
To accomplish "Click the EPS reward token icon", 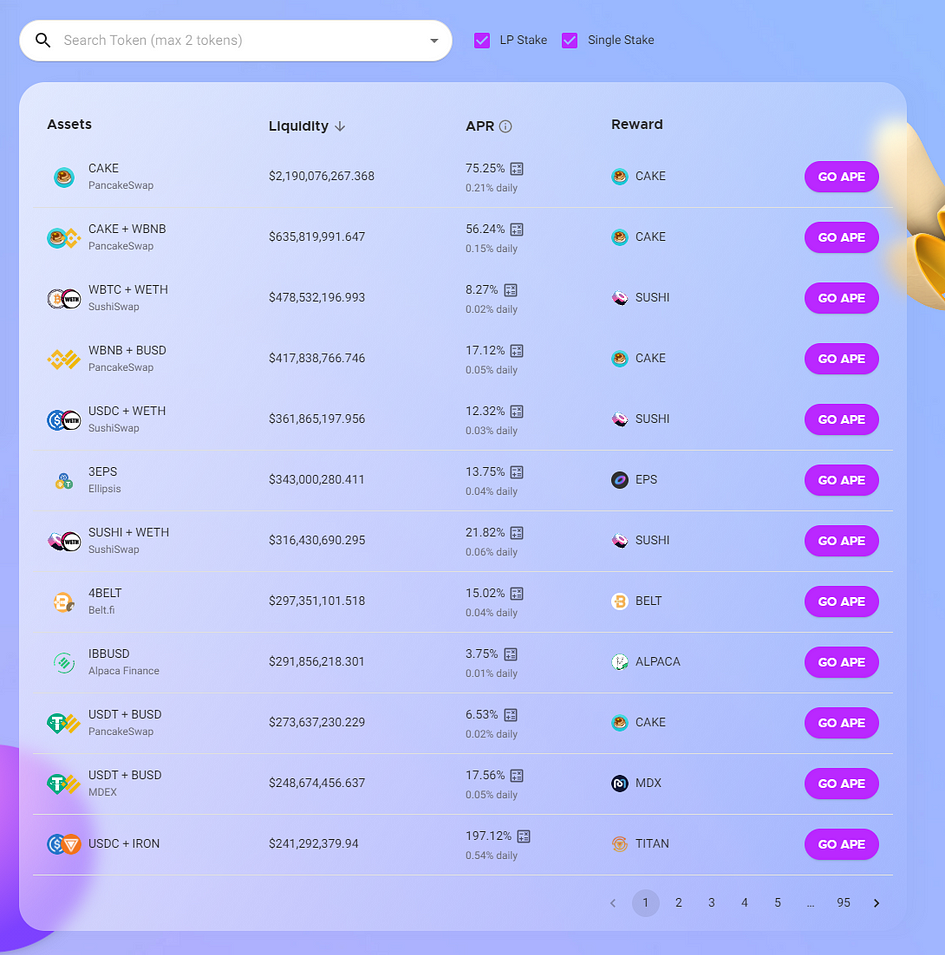I will tap(620, 480).
